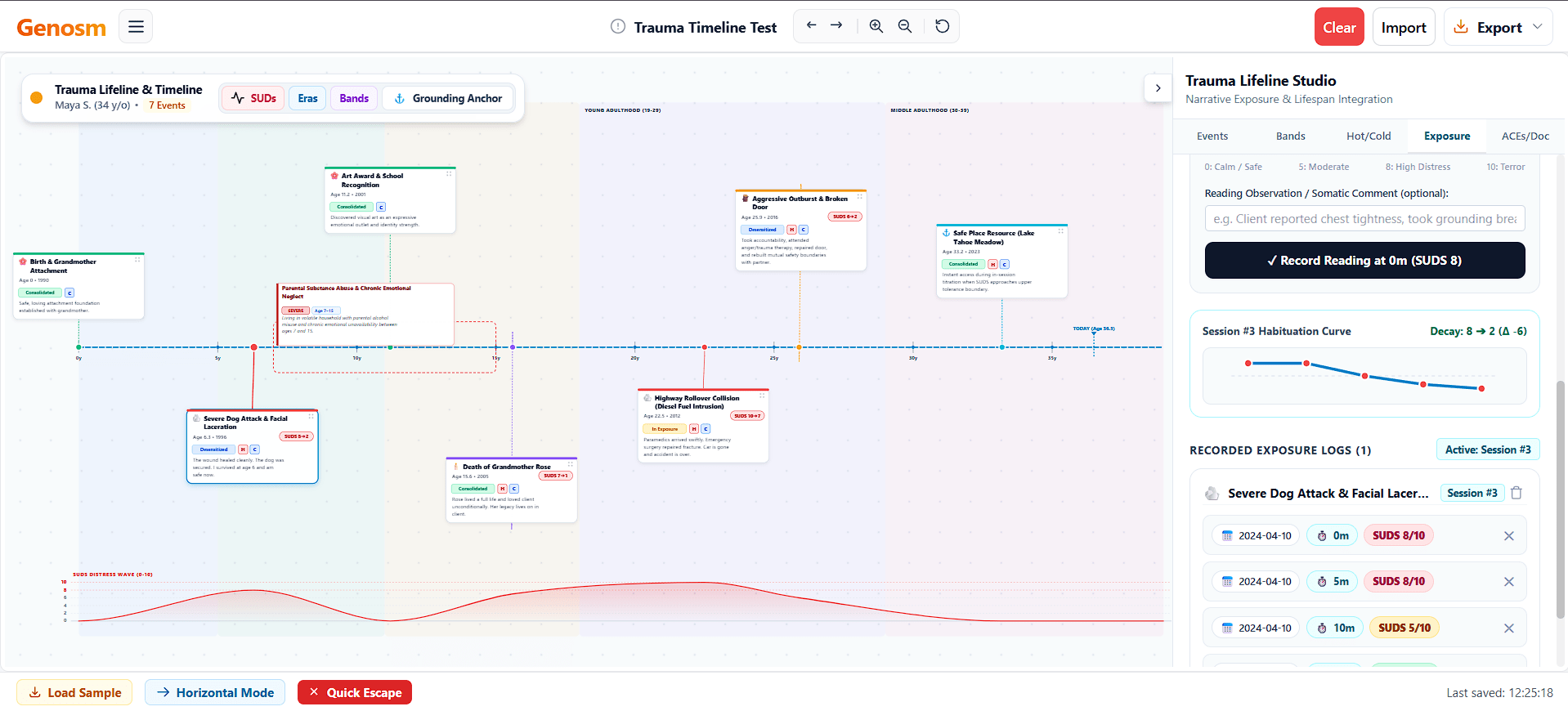Click the side panel vertical scrollbar

(x=1561, y=499)
